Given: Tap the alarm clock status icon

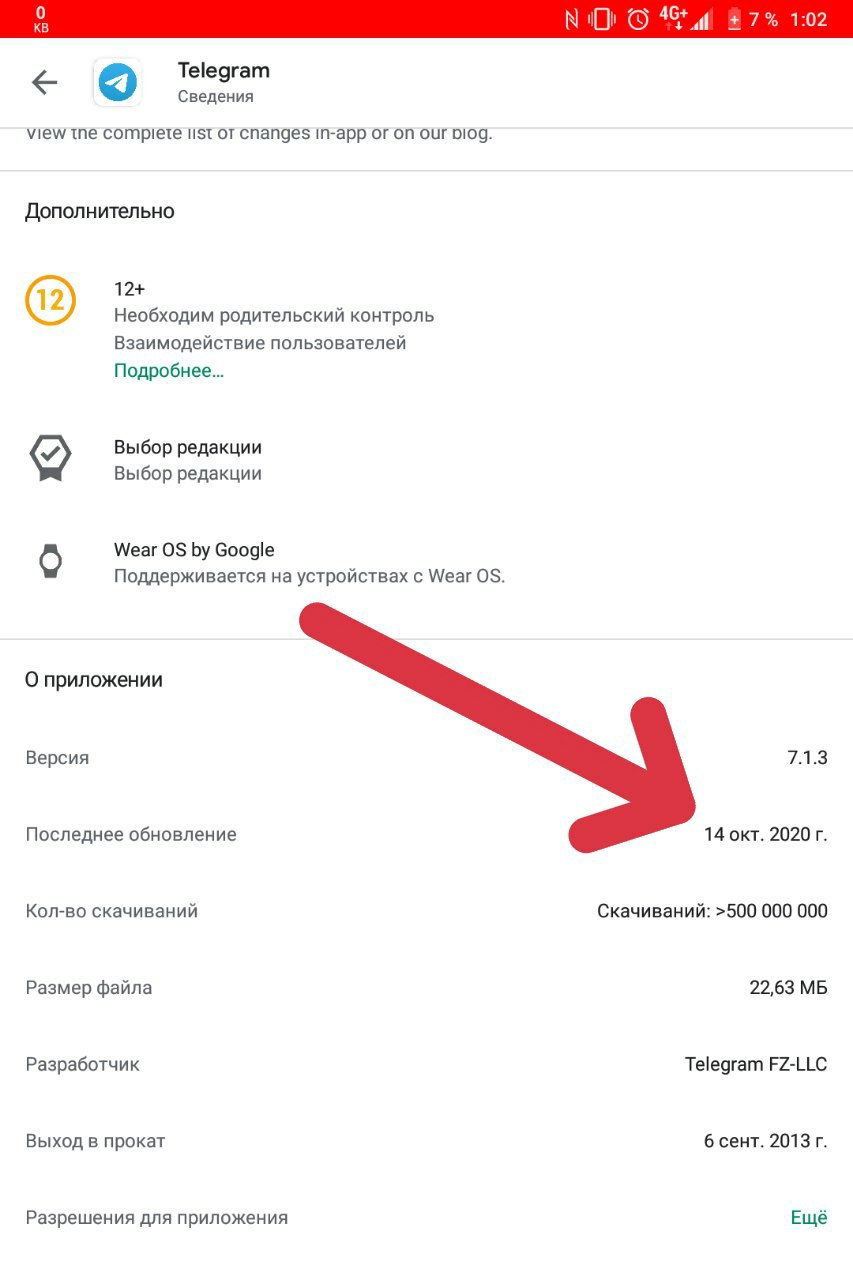Looking at the screenshot, I should [638, 19].
